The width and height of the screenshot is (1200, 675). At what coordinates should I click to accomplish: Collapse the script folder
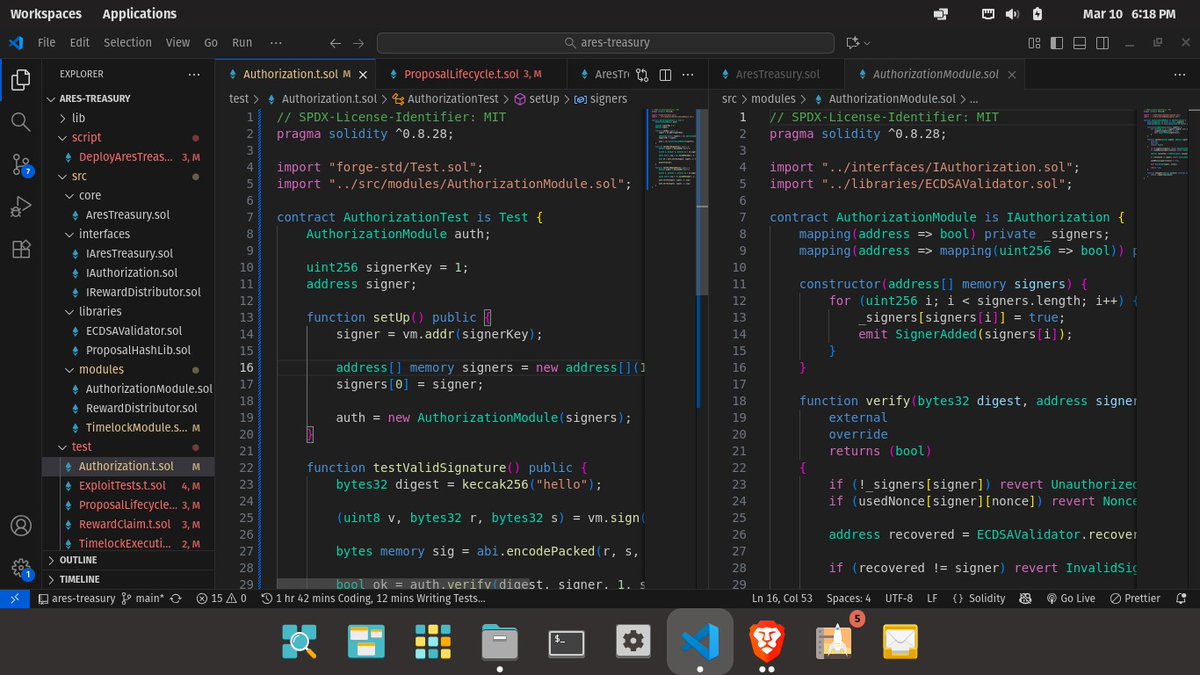tap(65, 137)
